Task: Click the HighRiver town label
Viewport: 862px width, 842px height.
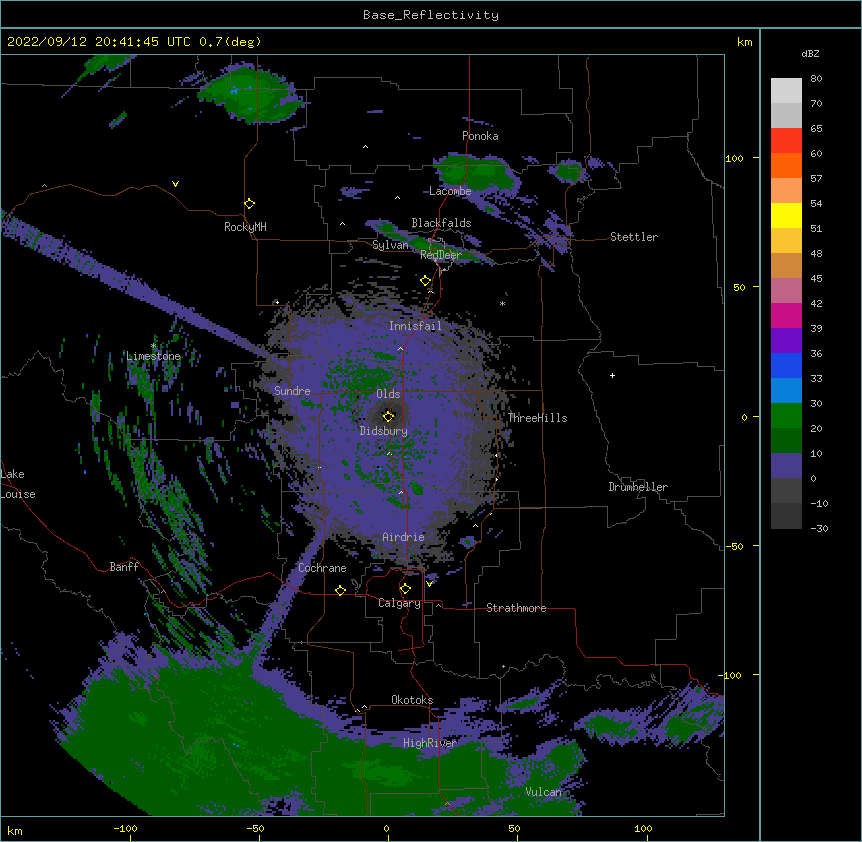Action: (x=430, y=743)
